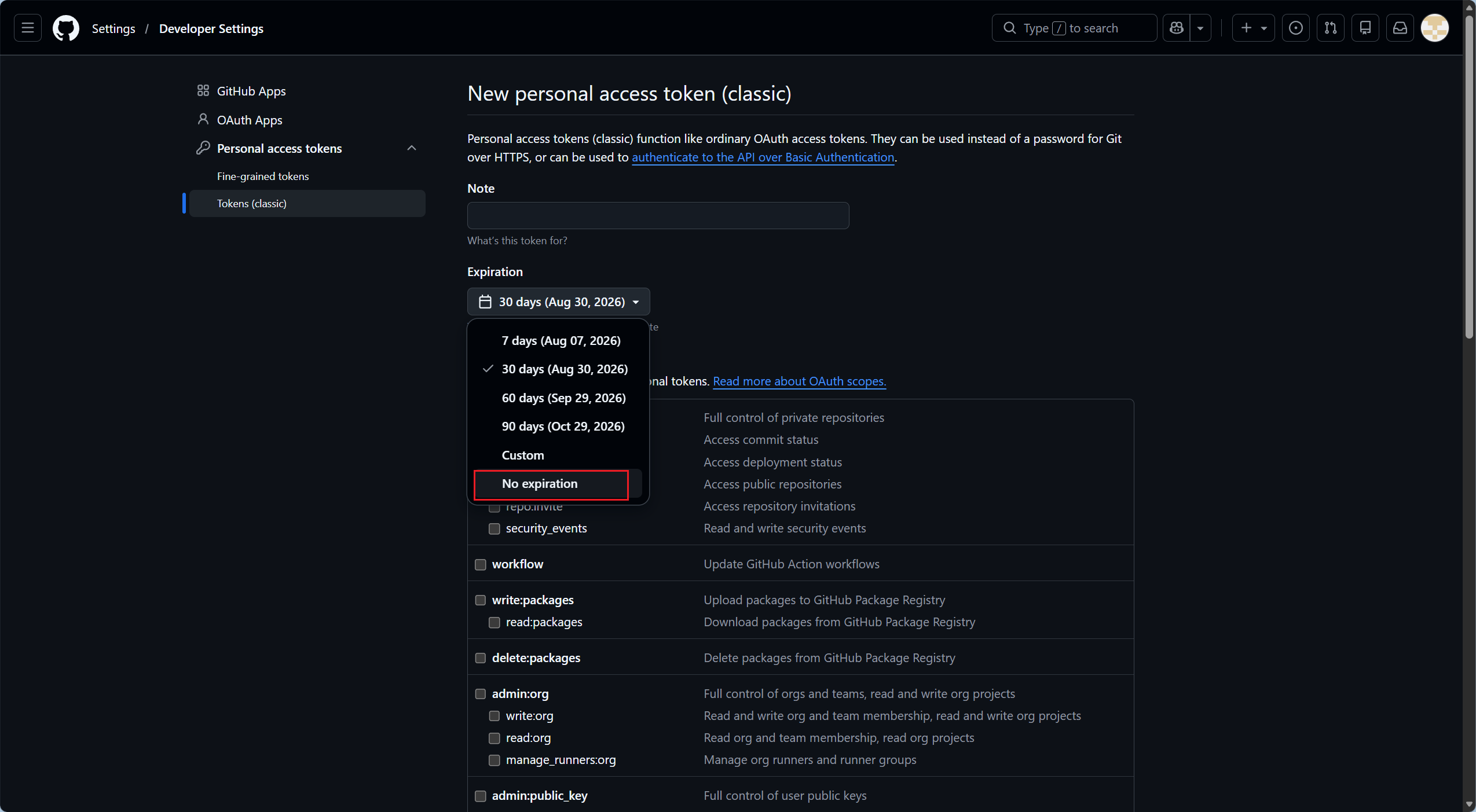
Task: Click the scrollbar down arrow
Action: point(1469,805)
